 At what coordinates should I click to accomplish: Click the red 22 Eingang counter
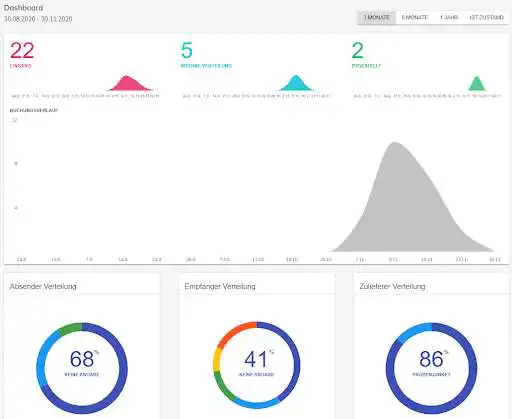click(x=22, y=51)
